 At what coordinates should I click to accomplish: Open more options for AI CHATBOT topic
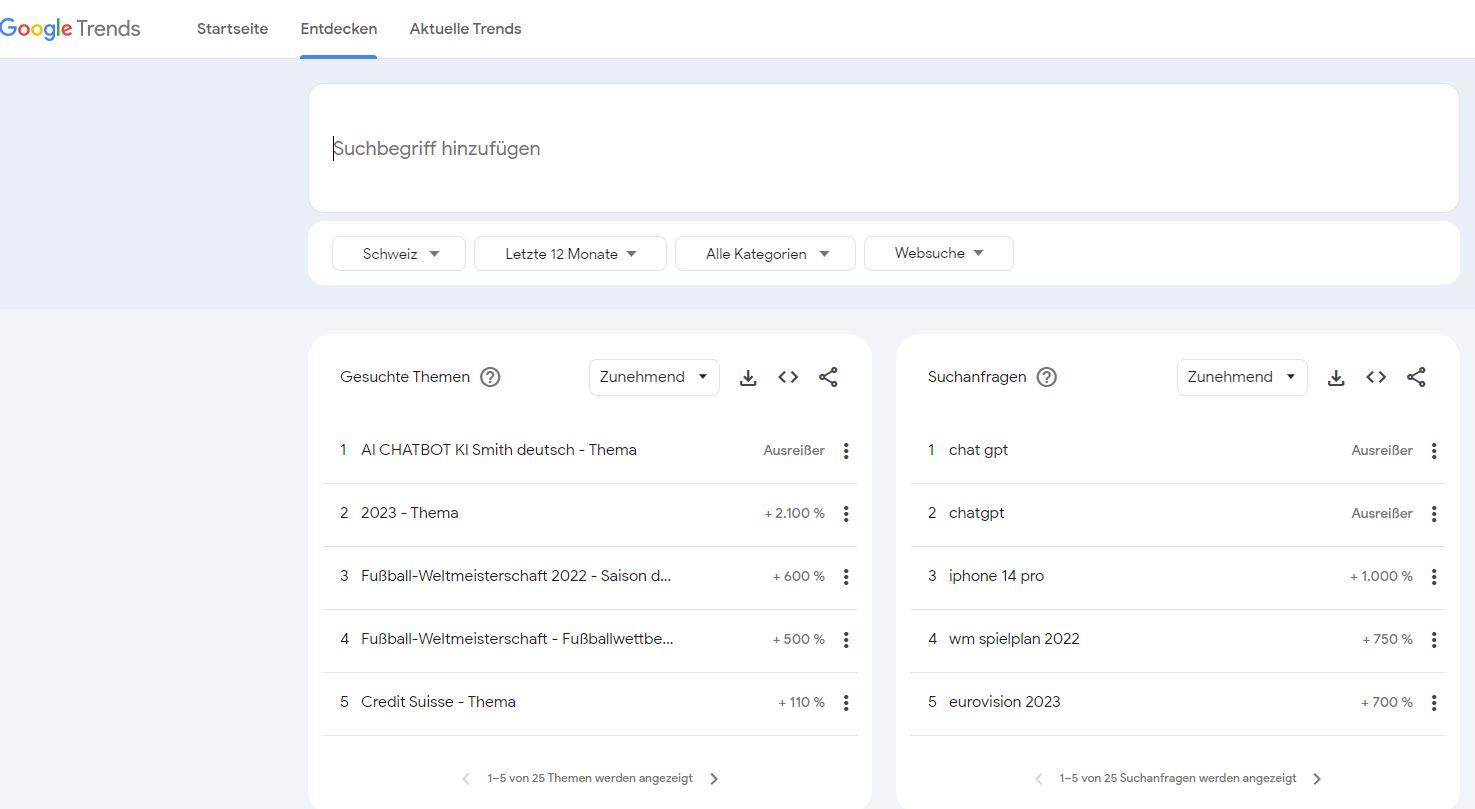[x=846, y=451]
